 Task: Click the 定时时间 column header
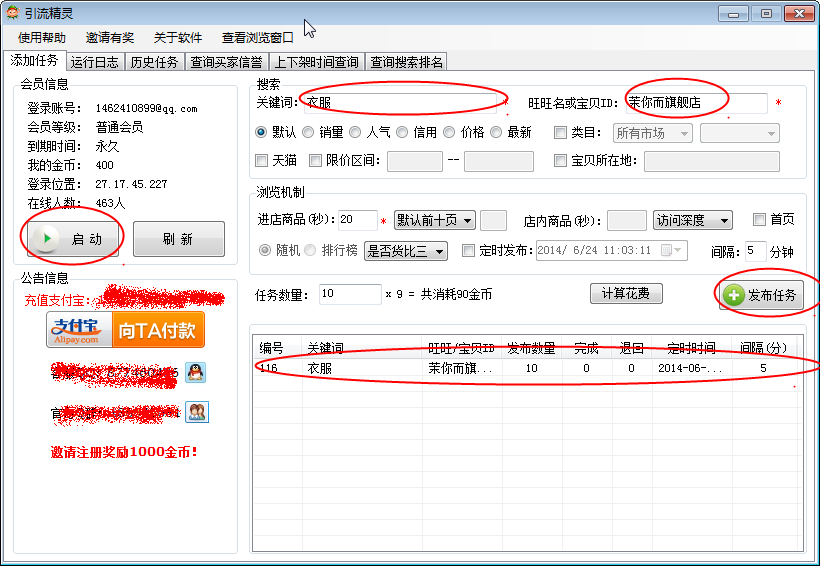(692, 348)
